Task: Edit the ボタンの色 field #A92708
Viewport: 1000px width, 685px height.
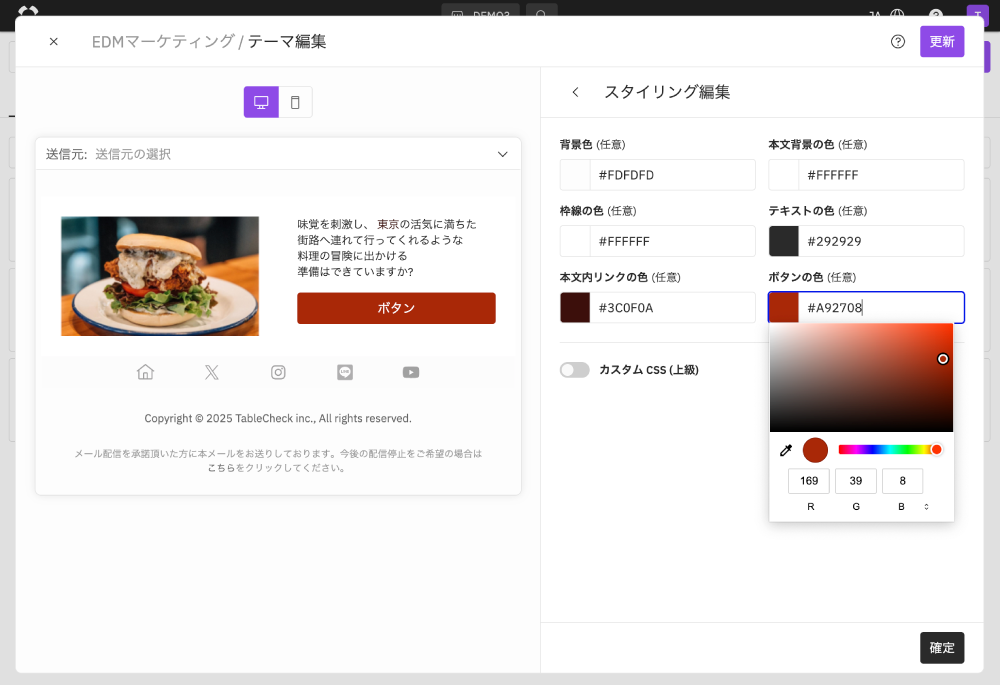Action: coord(881,307)
